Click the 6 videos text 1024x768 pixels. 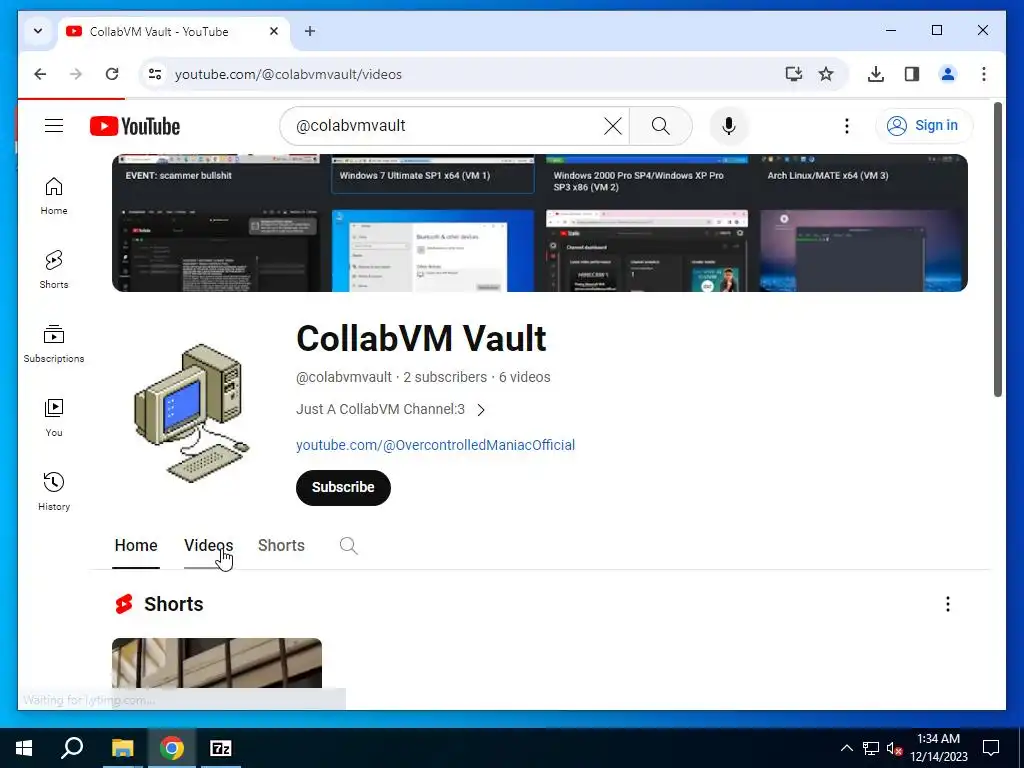point(524,377)
